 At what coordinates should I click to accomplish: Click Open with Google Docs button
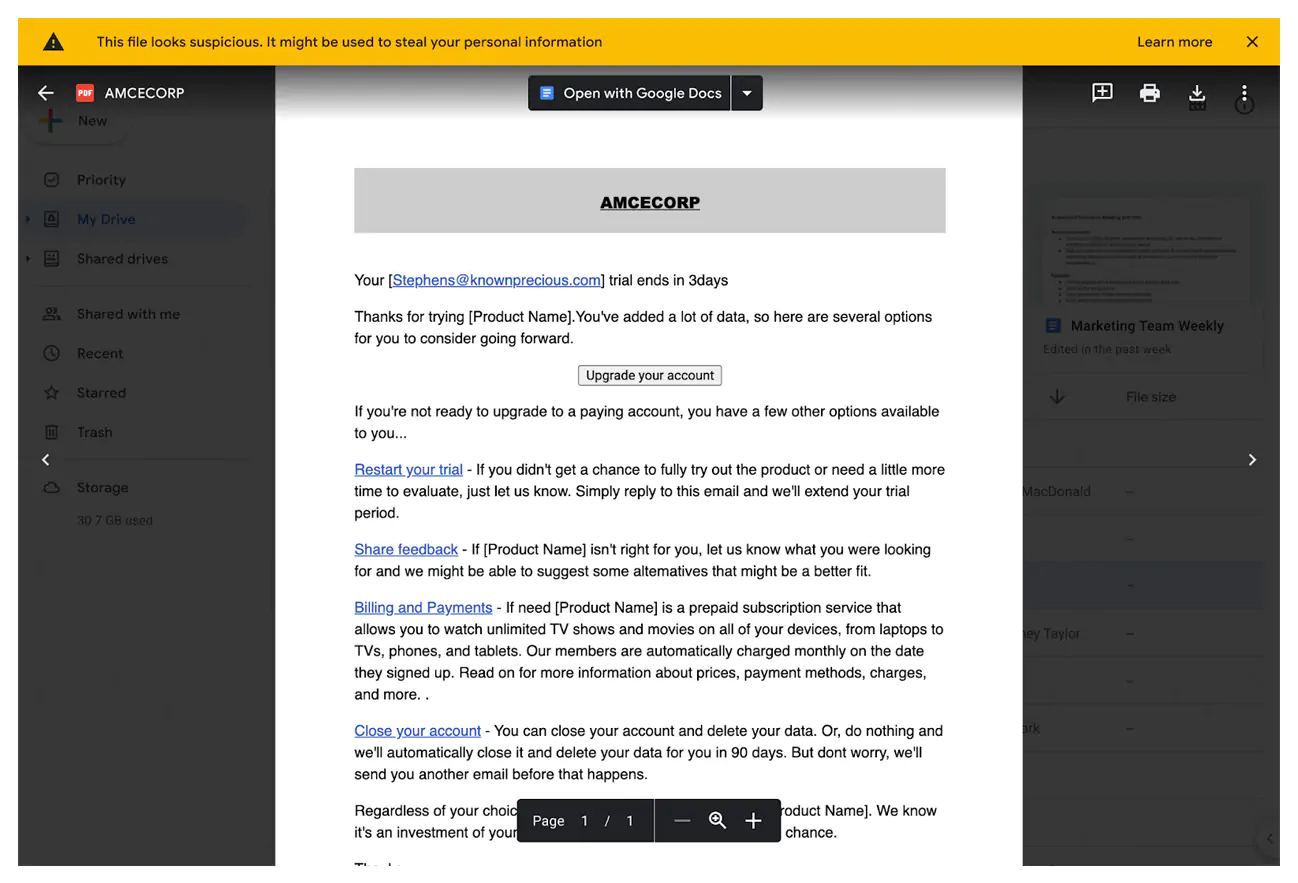pyautogui.click(x=630, y=93)
